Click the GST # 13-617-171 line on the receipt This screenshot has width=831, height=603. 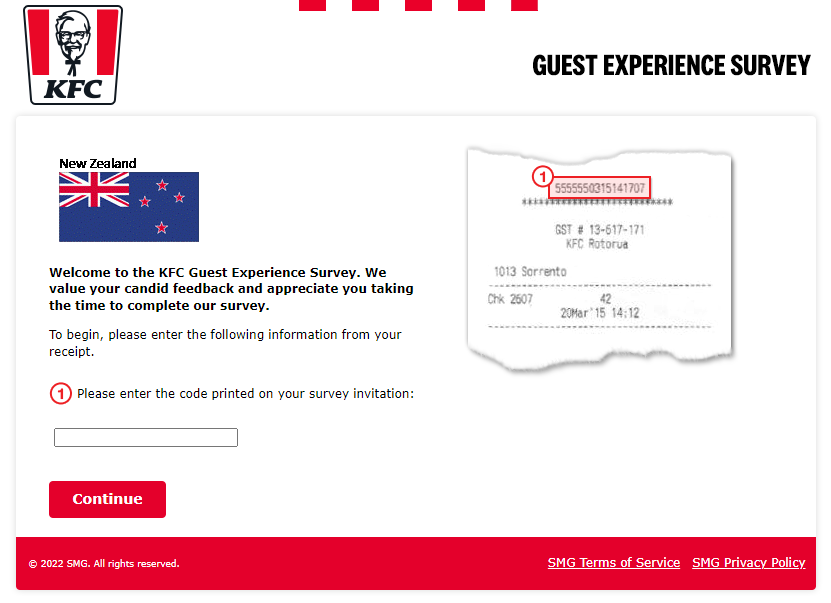tap(599, 229)
